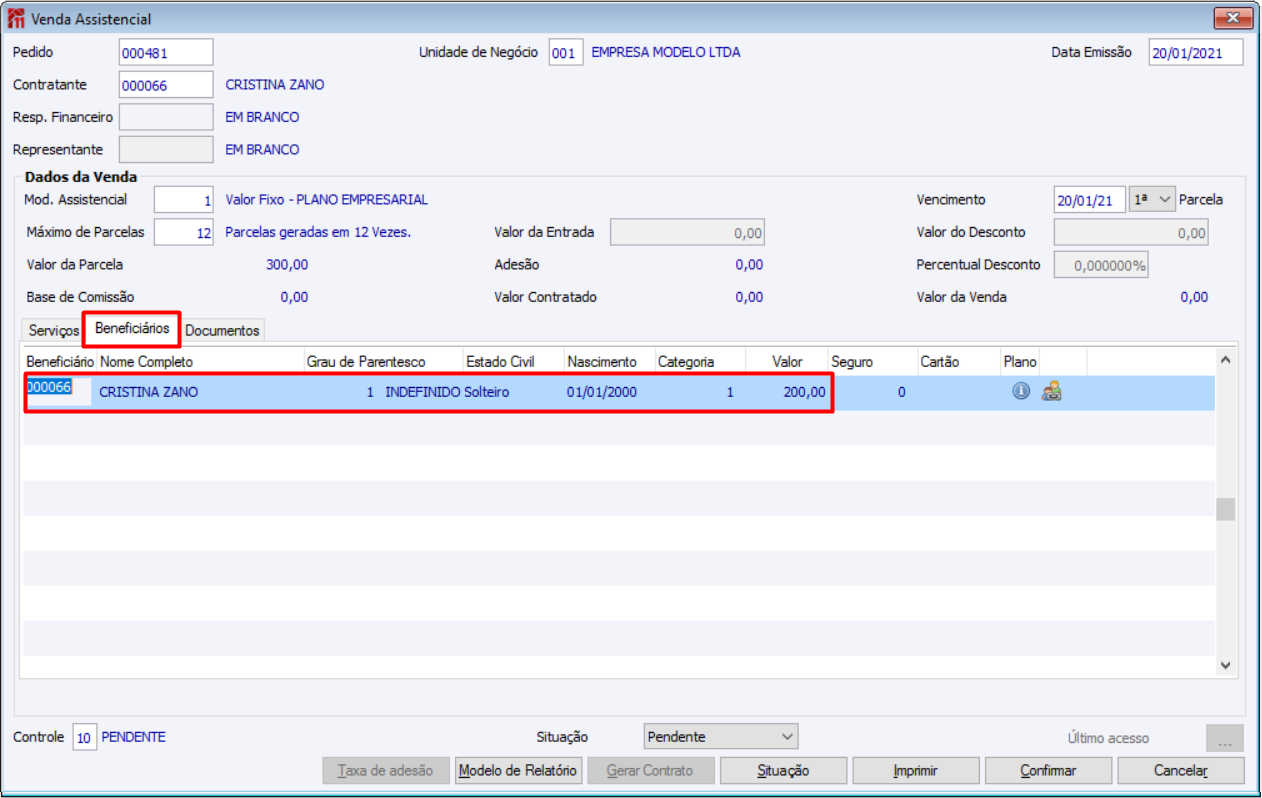Viewport: 1262px width, 798px height.
Task: Click the Solteiro cell in the grid
Action: (x=487, y=392)
